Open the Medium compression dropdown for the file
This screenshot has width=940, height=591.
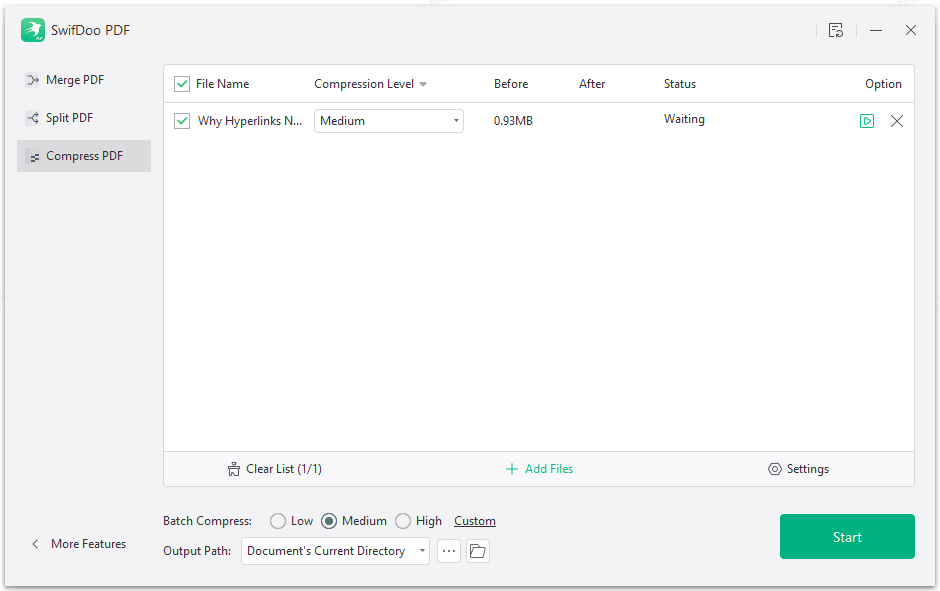point(388,121)
